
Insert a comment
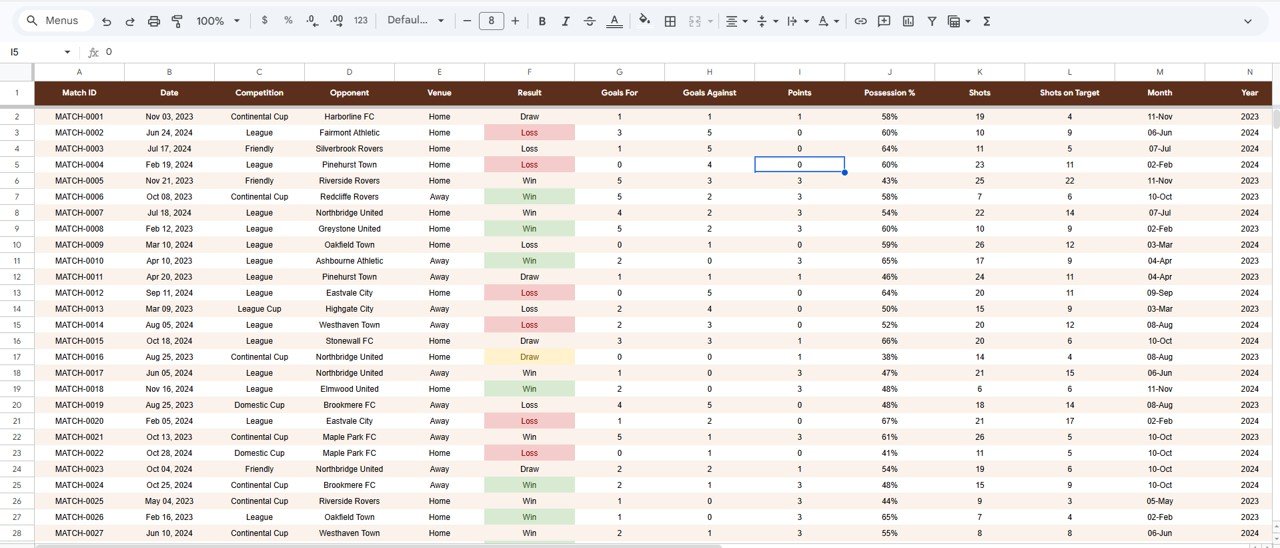884,21
